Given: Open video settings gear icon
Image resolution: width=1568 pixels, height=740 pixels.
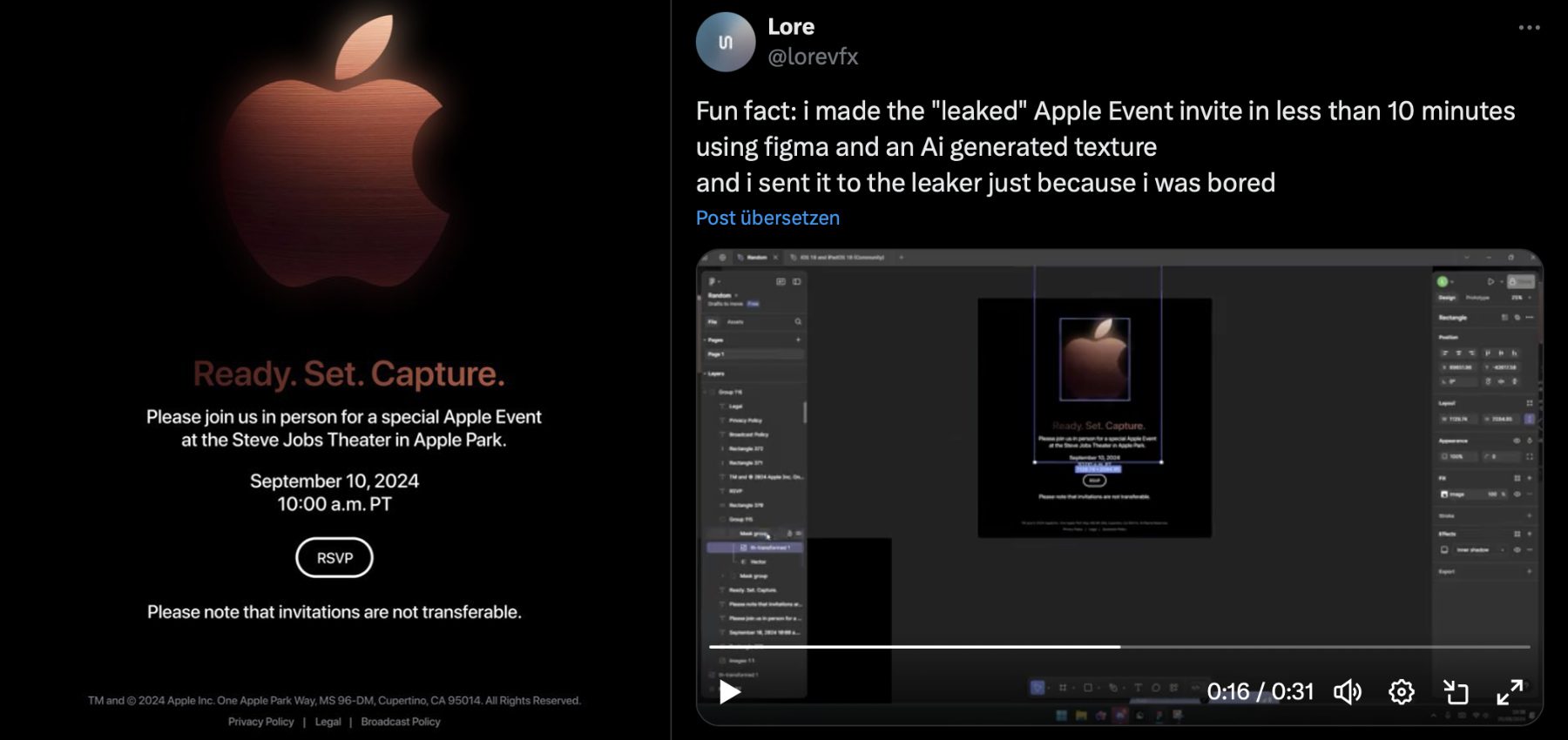Looking at the screenshot, I should (1401, 692).
